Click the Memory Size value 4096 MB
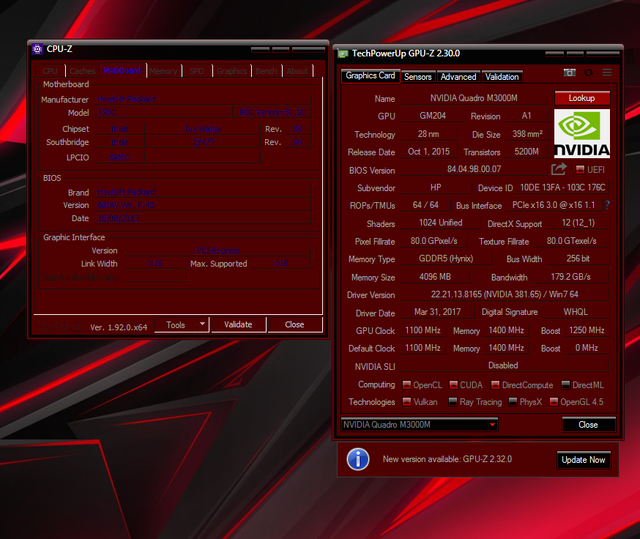The image size is (640, 539). (x=435, y=277)
